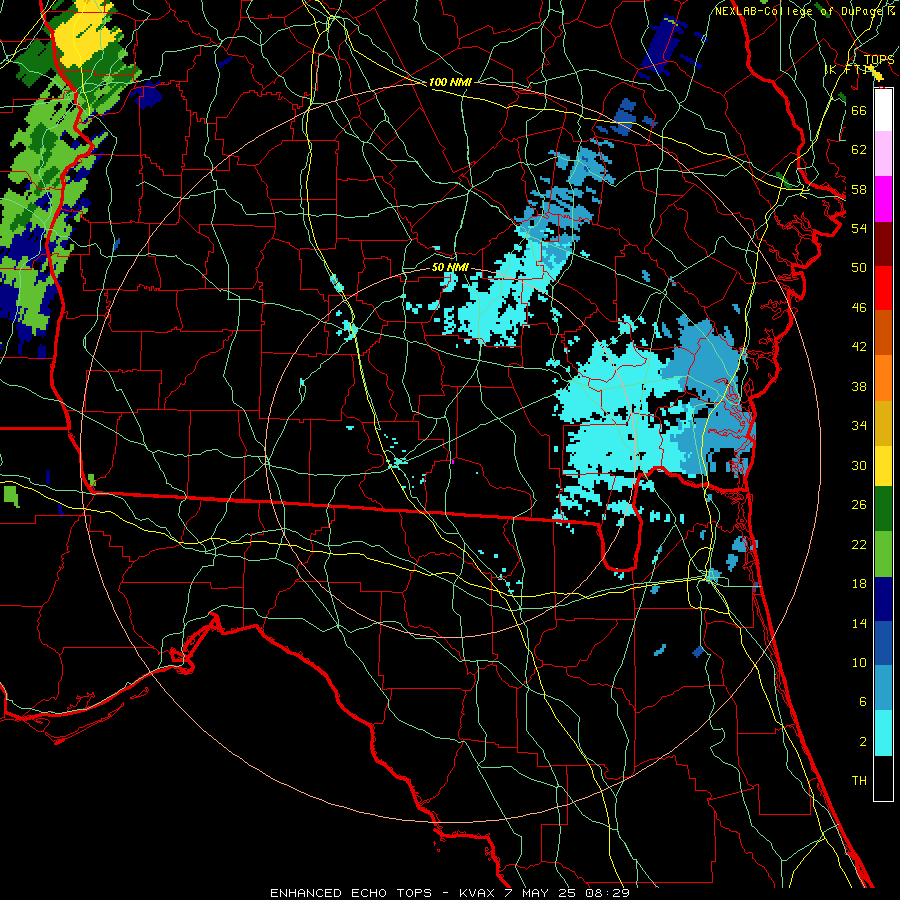Click the black TH legend block
This screenshot has width=900, height=900.
click(x=883, y=778)
